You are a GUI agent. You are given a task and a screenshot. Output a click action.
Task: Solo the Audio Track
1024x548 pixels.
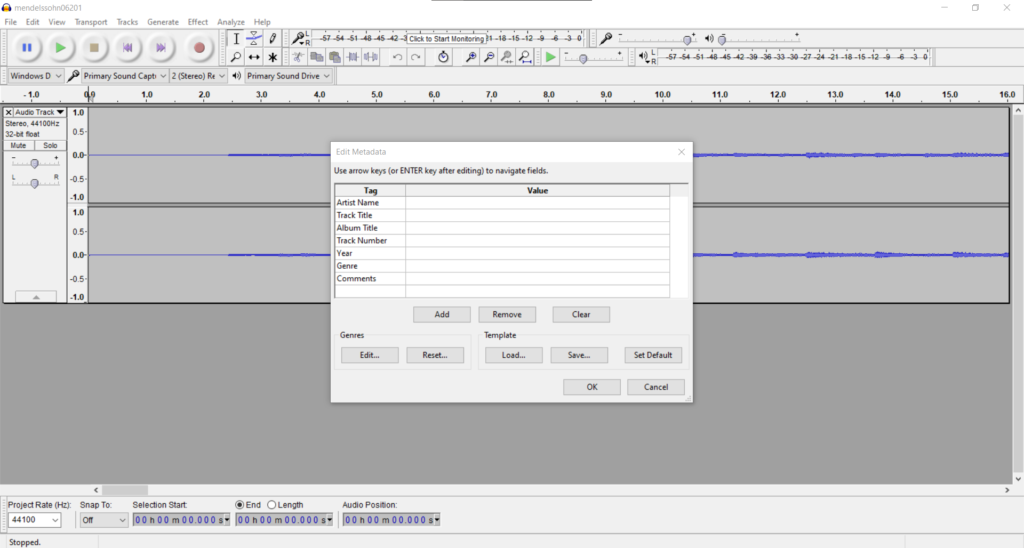[49, 145]
